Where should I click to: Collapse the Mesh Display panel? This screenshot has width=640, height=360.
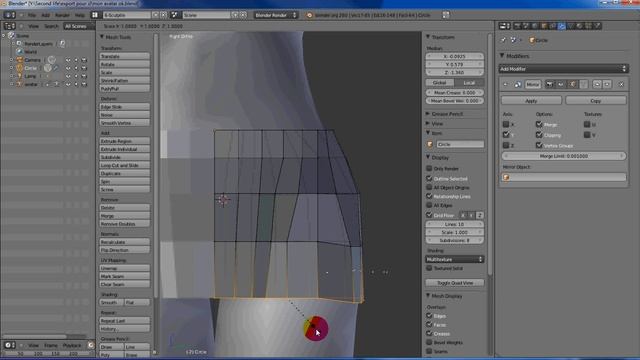click(x=428, y=296)
